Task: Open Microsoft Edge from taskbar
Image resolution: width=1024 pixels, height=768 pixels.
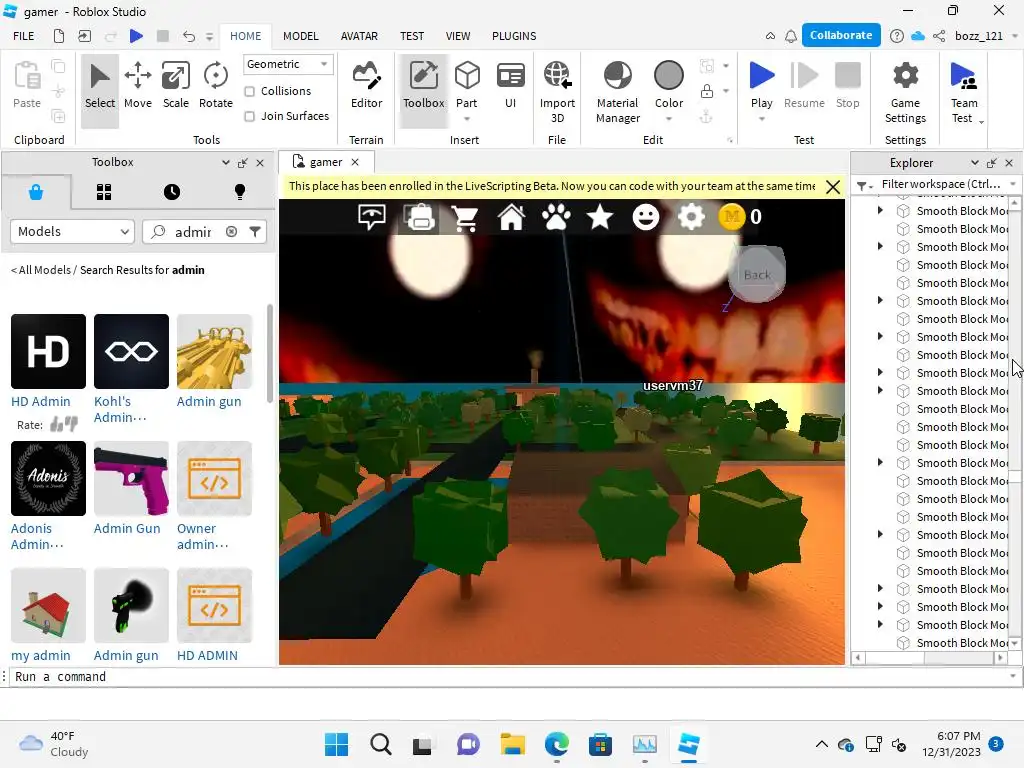Action: (x=556, y=744)
